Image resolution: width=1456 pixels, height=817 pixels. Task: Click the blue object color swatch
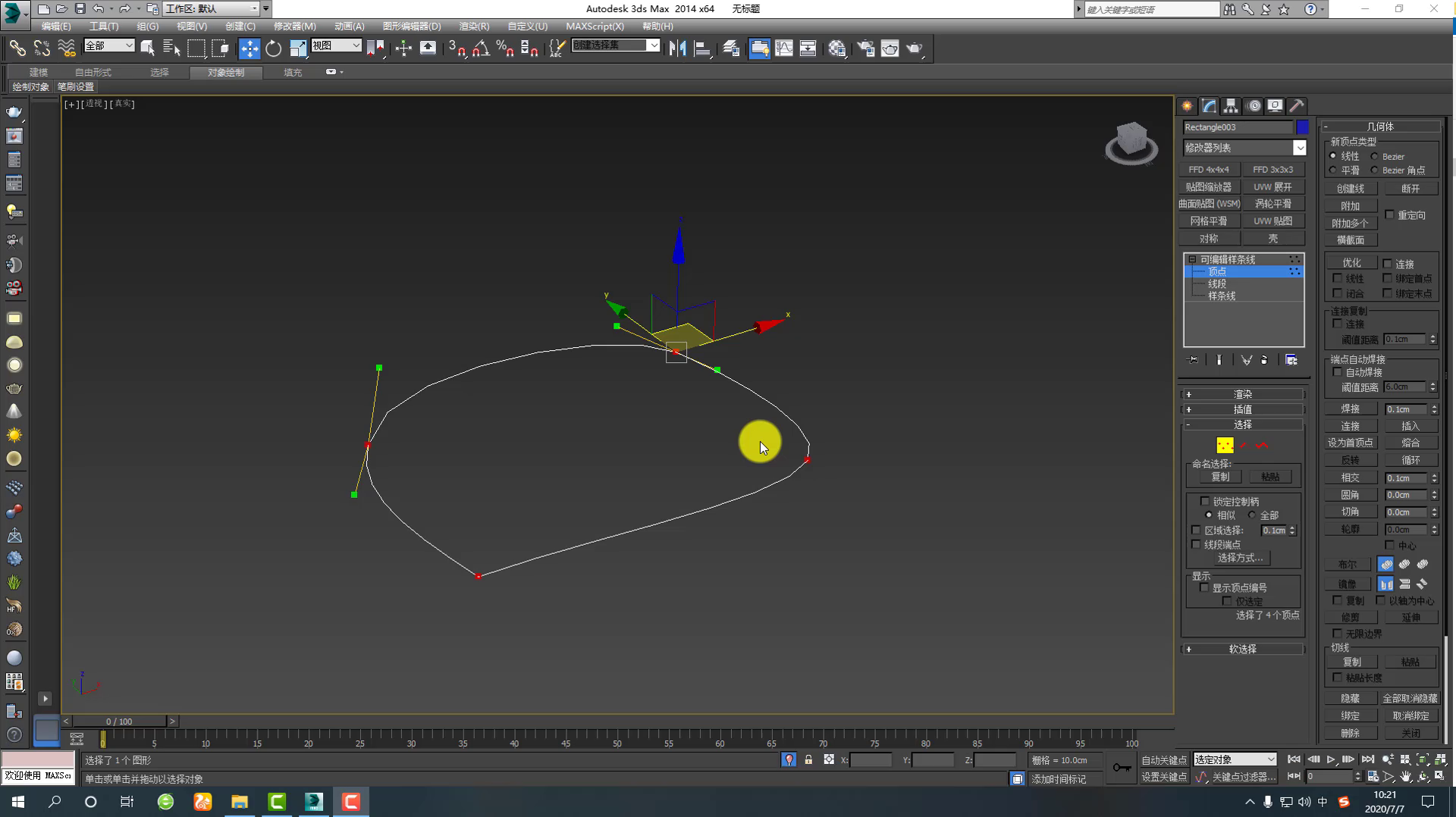pyautogui.click(x=1302, y=127)
